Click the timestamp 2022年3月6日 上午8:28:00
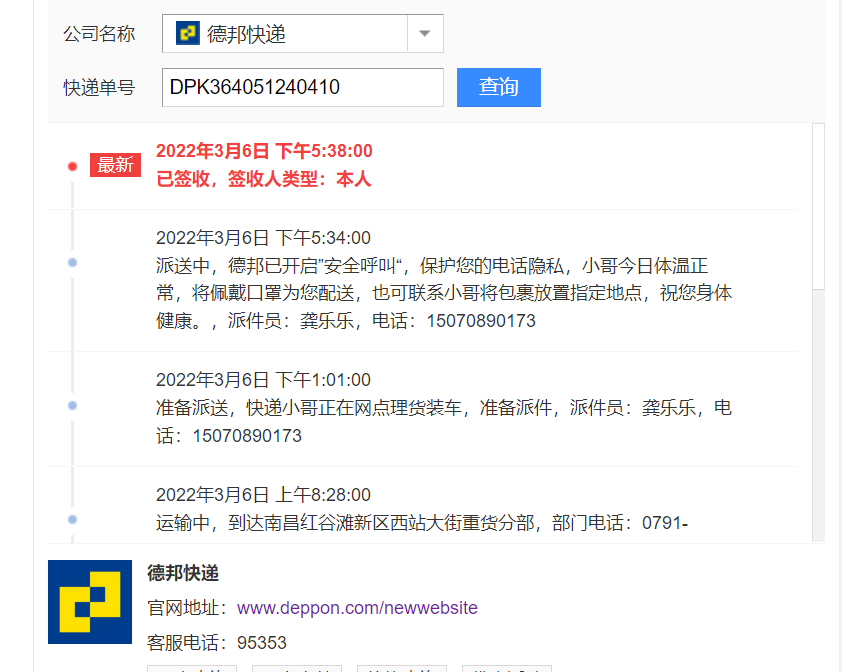Image resolution: width=862 pixels, height=672 pixels. [263, 494]
